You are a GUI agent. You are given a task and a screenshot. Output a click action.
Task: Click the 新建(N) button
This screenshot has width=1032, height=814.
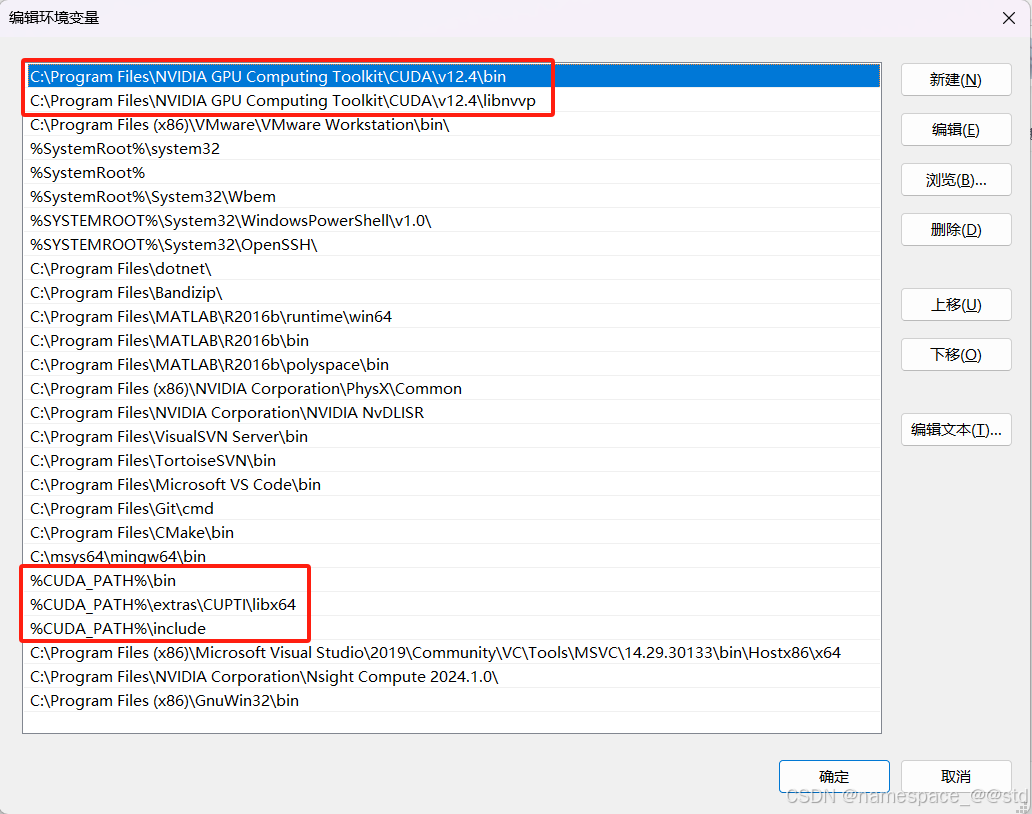(956, 80)
